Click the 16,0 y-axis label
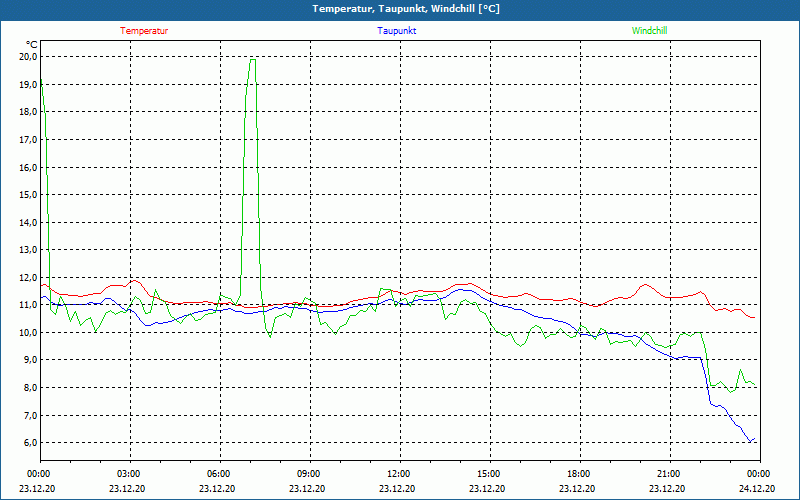This screenshot has height=500, width=800. point(28,167)
